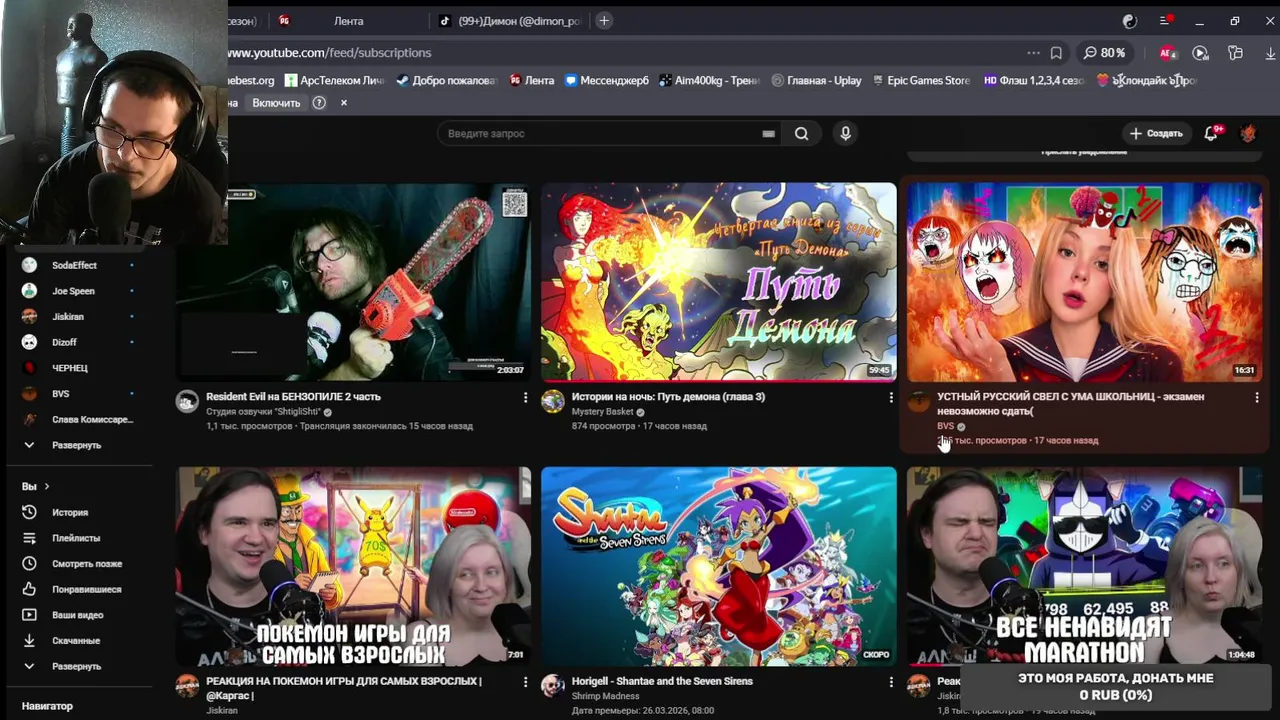The image size is (1280, 720).
Task: Click the Создать create button
Action: pos(1156,133)
